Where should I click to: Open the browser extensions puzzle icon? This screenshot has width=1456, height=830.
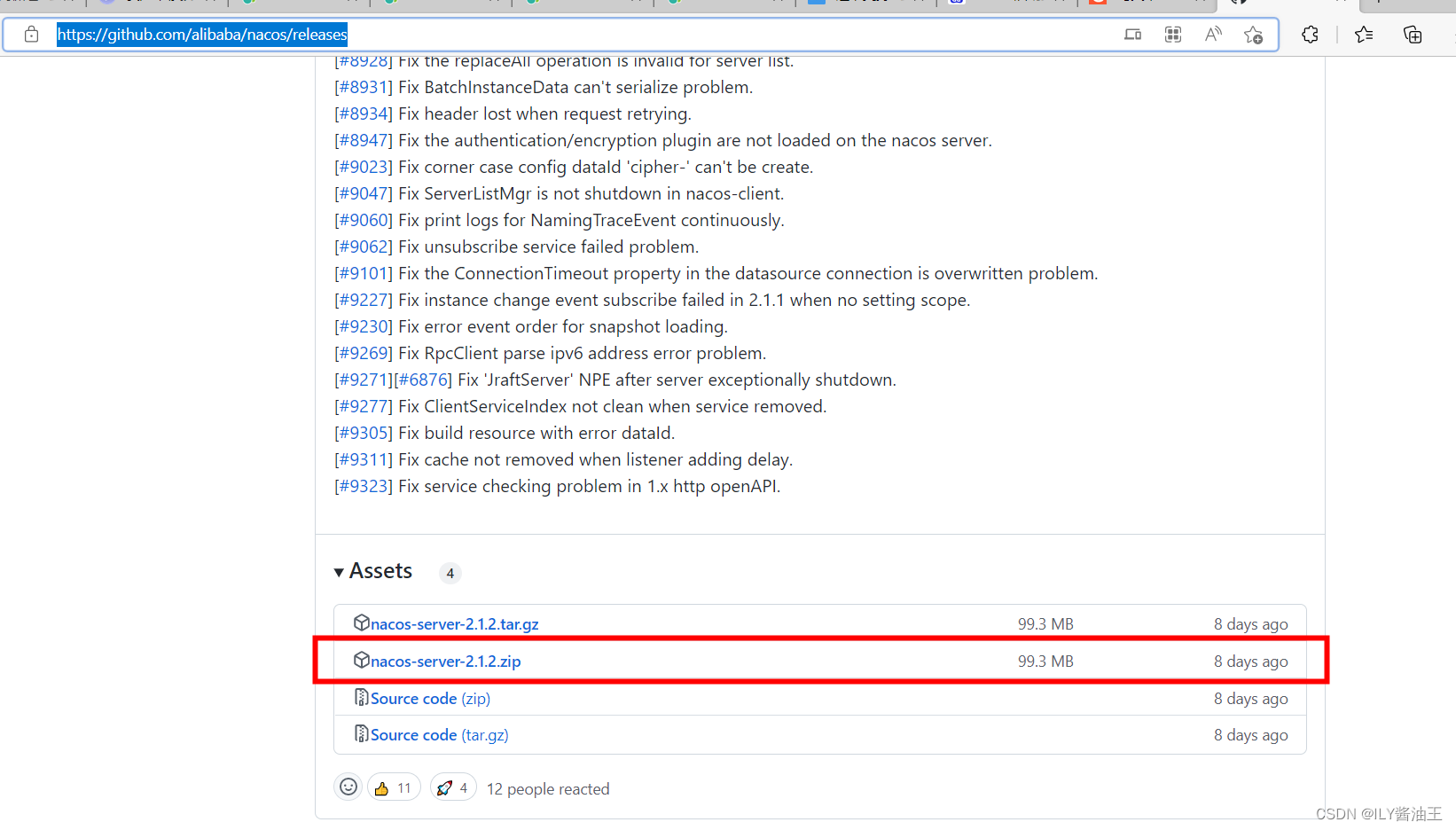point(1310,35)
